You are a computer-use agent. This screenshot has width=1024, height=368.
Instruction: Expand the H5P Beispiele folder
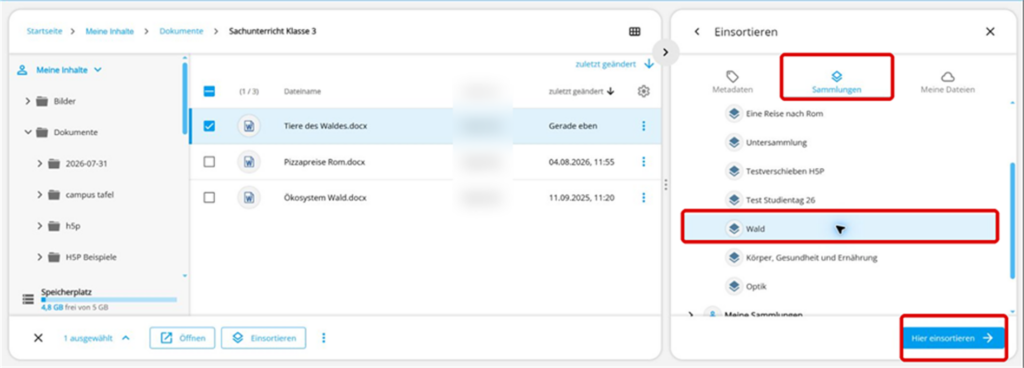tap(40, 257)
